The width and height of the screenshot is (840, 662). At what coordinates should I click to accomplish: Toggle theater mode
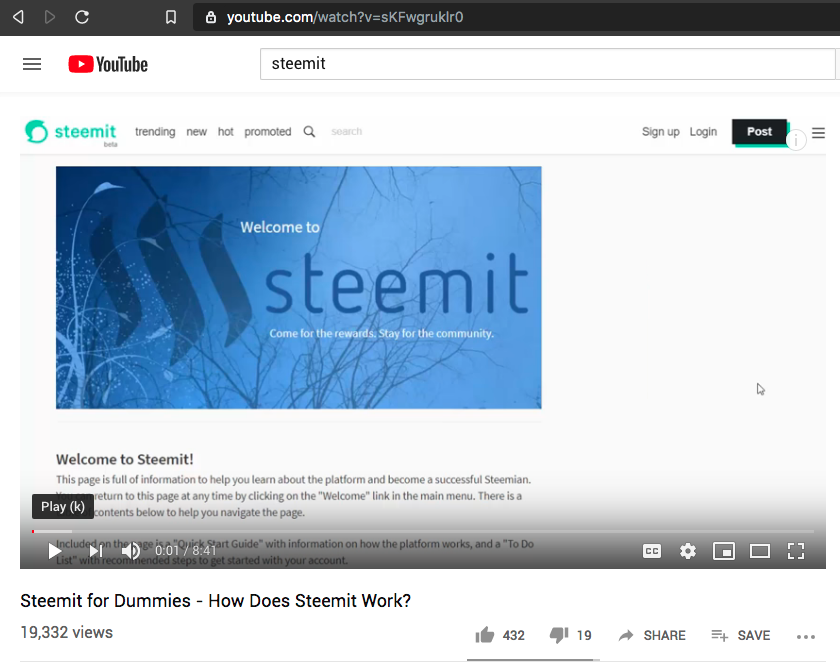coord(760,551)
